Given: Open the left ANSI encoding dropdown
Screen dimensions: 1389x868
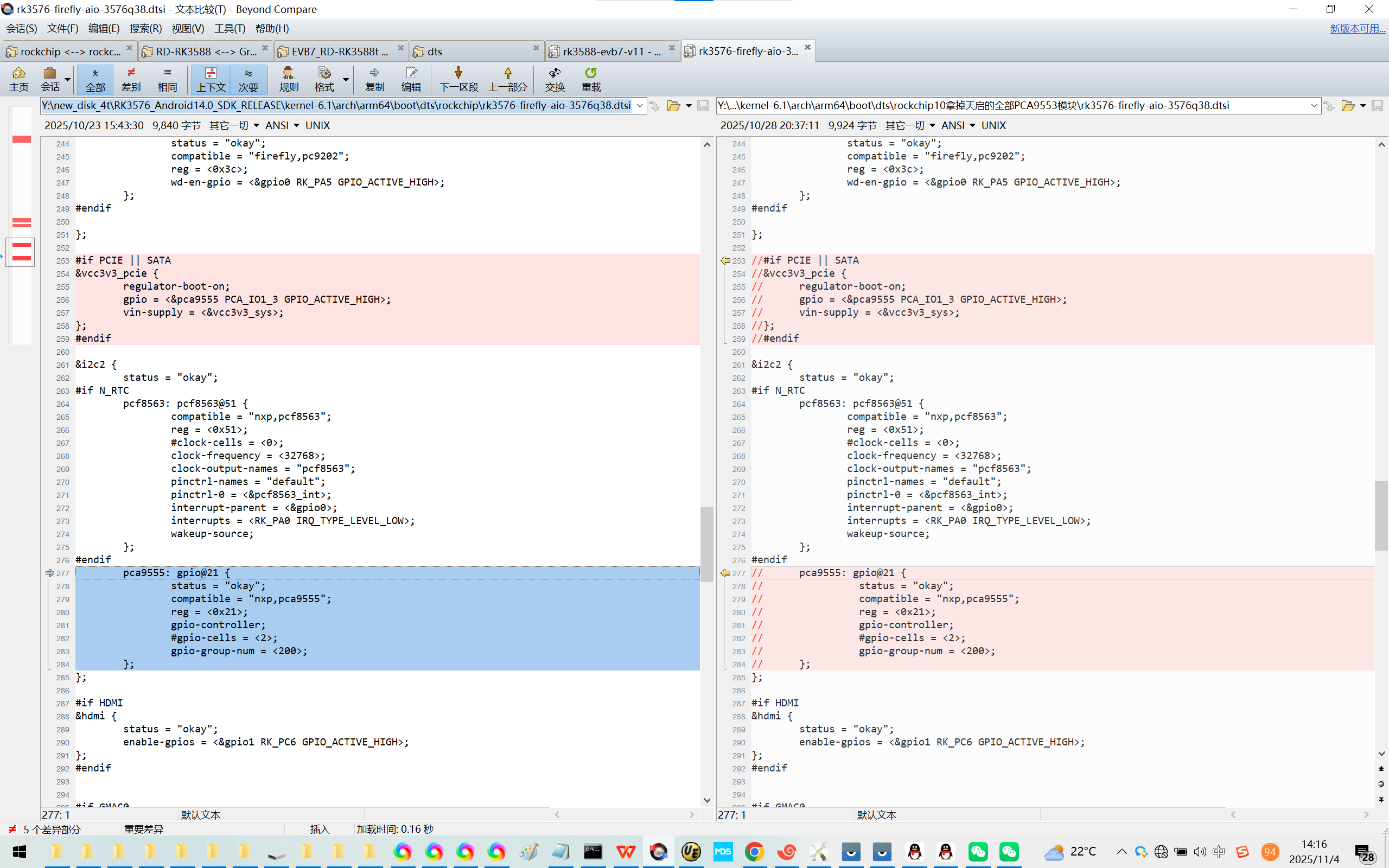Looking at the screenshot, I should (x=296, y=125).
